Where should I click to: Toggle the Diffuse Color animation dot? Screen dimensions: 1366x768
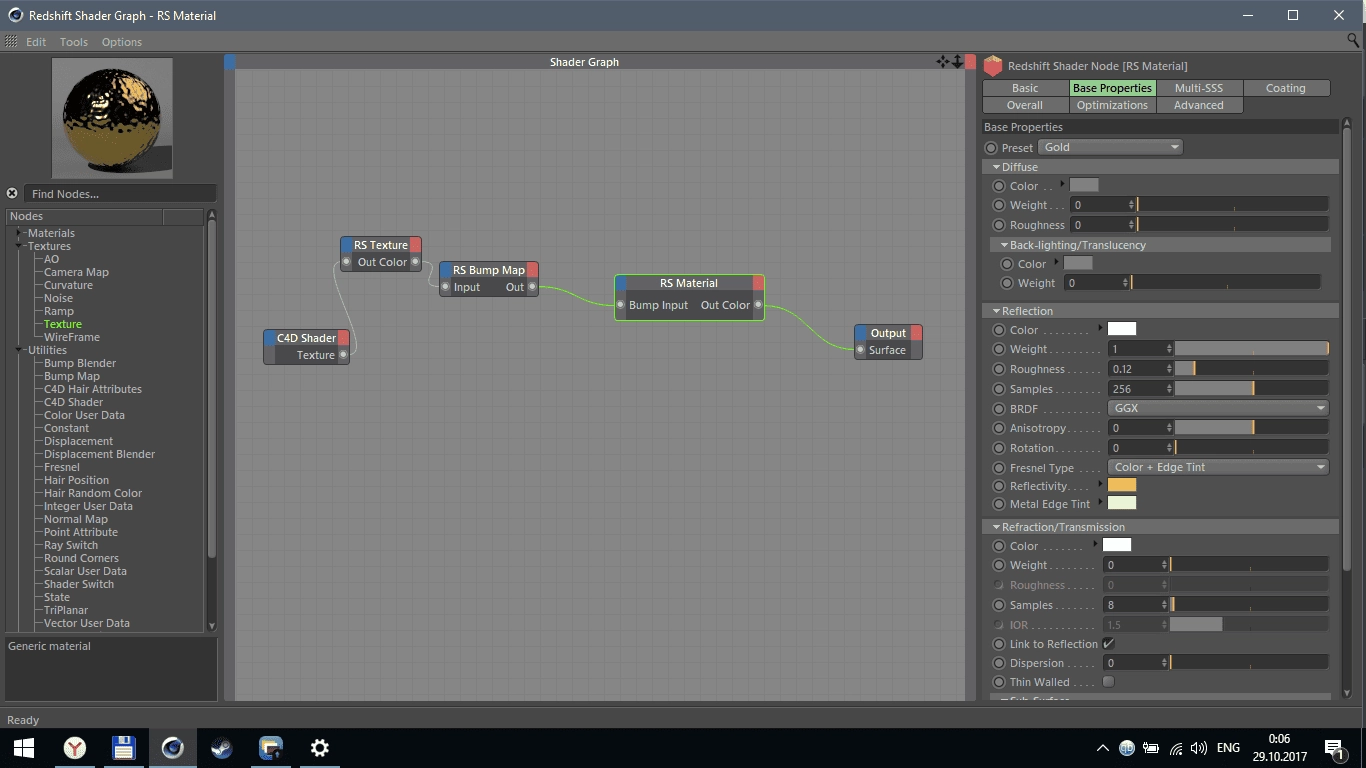pyautogui.click(x=999, y=186)
